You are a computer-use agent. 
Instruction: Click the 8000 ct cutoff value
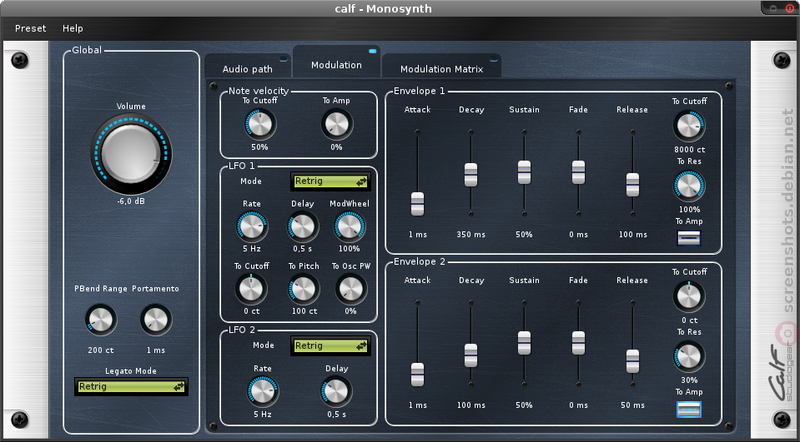[690, 150]
